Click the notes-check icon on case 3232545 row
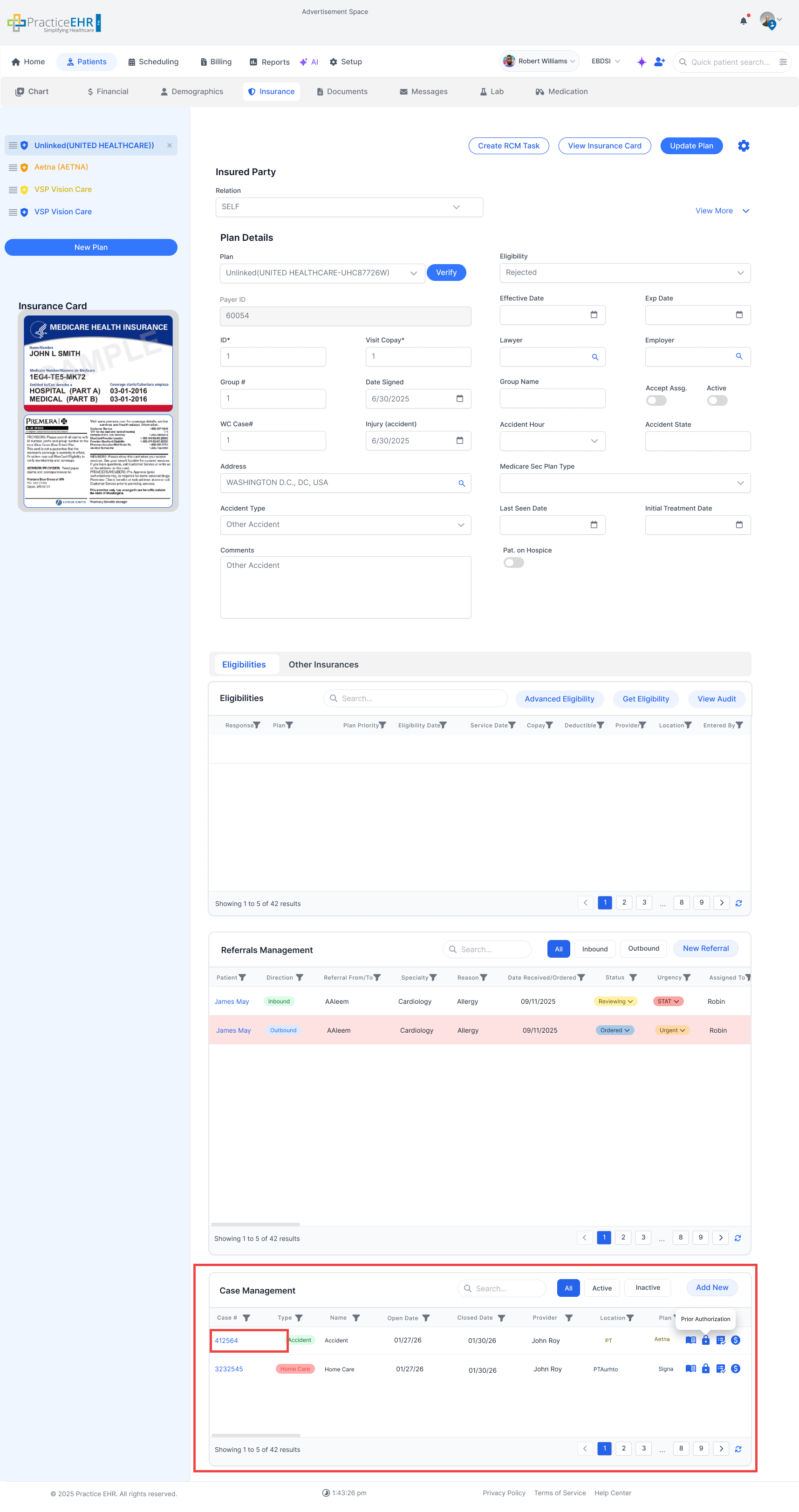This screenshot has height=1512, width=799. (x=721, y=1369)
